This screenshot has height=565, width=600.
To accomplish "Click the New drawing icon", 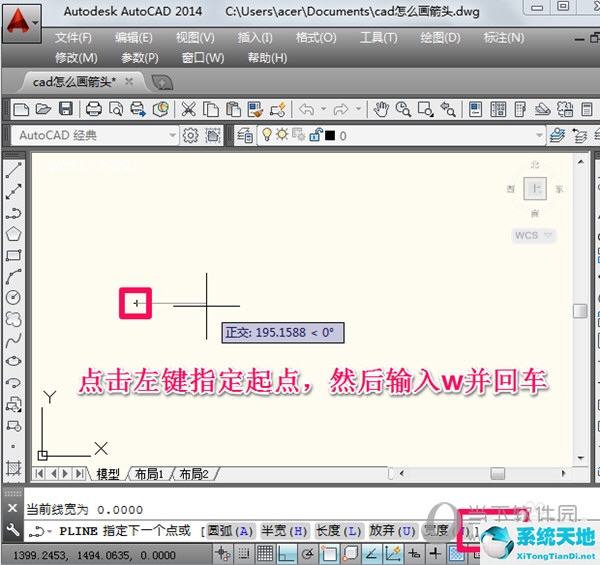I will [x=21, y=109].
